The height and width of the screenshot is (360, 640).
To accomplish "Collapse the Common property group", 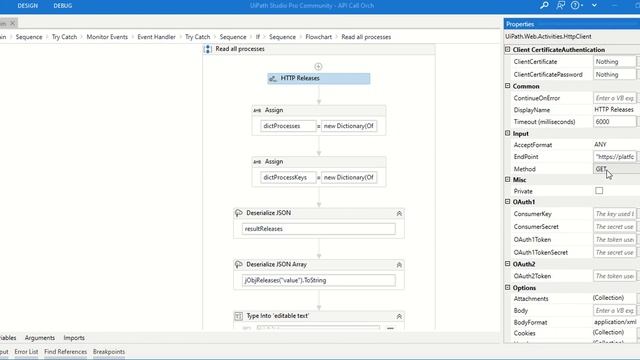I will (x=507, y=86).
